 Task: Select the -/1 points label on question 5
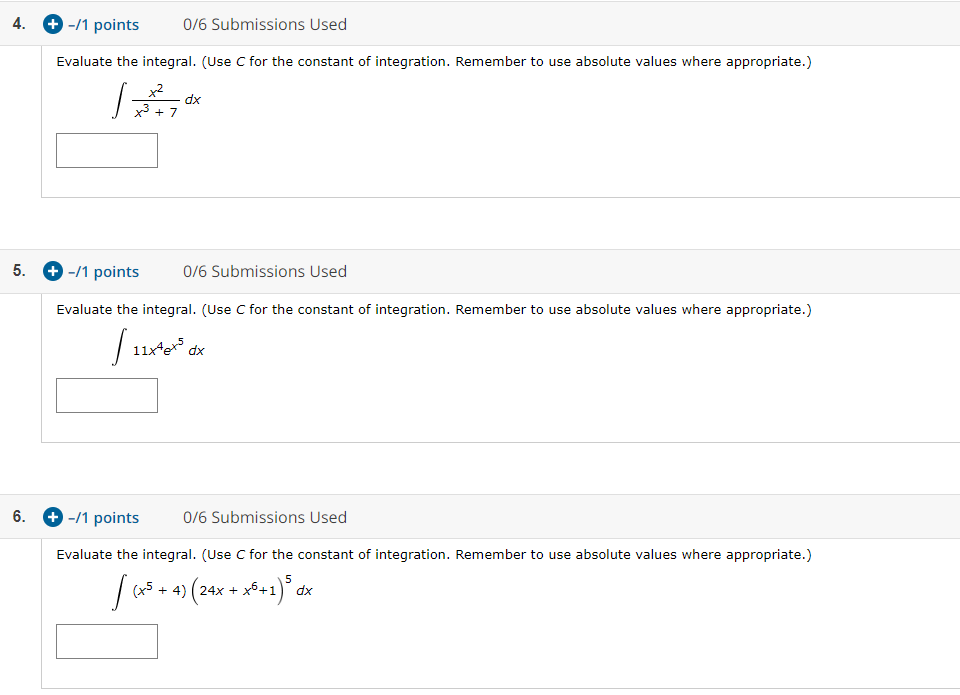click(x=104, y=271)
